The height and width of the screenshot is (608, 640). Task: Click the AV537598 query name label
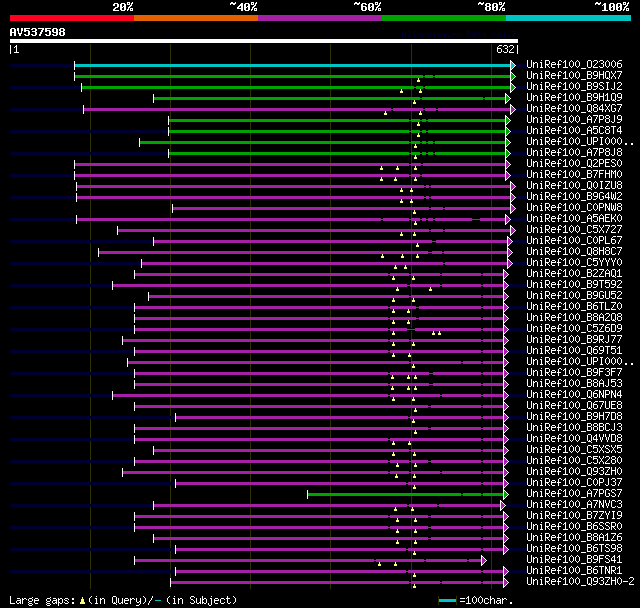(38, 32)
